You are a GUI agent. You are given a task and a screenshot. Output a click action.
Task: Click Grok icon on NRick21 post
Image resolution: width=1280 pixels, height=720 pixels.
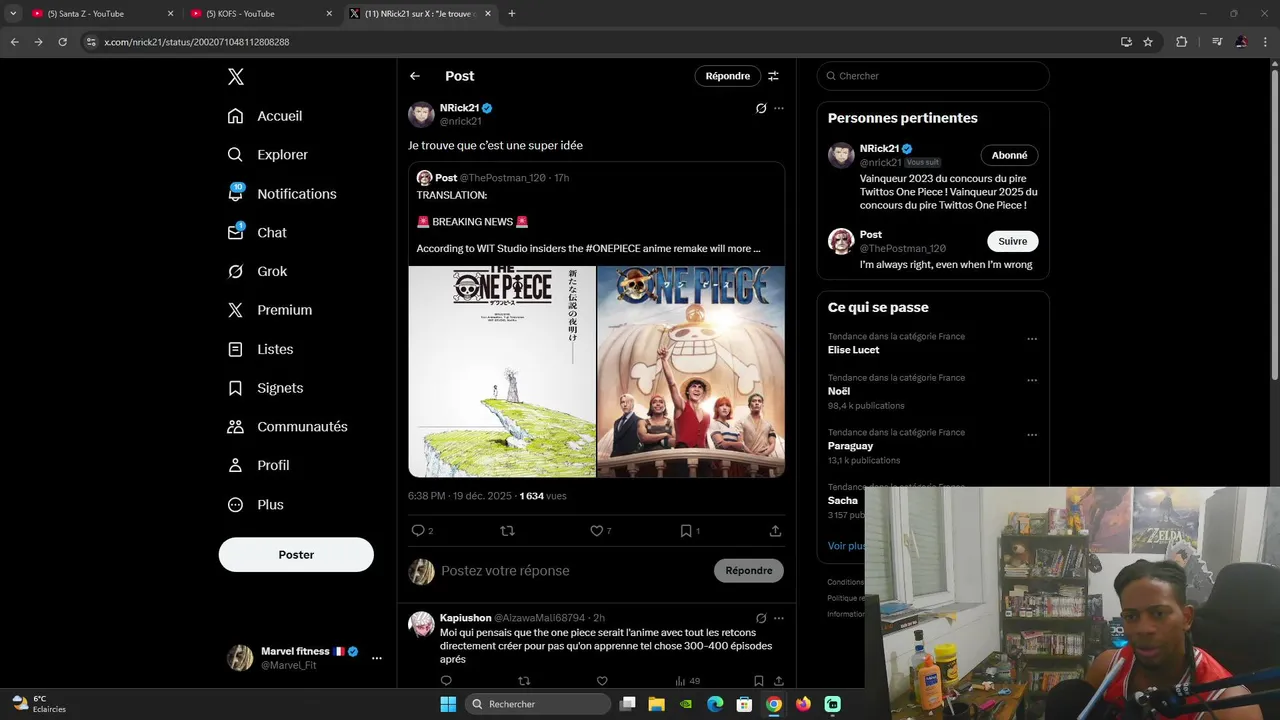(761, 108)
